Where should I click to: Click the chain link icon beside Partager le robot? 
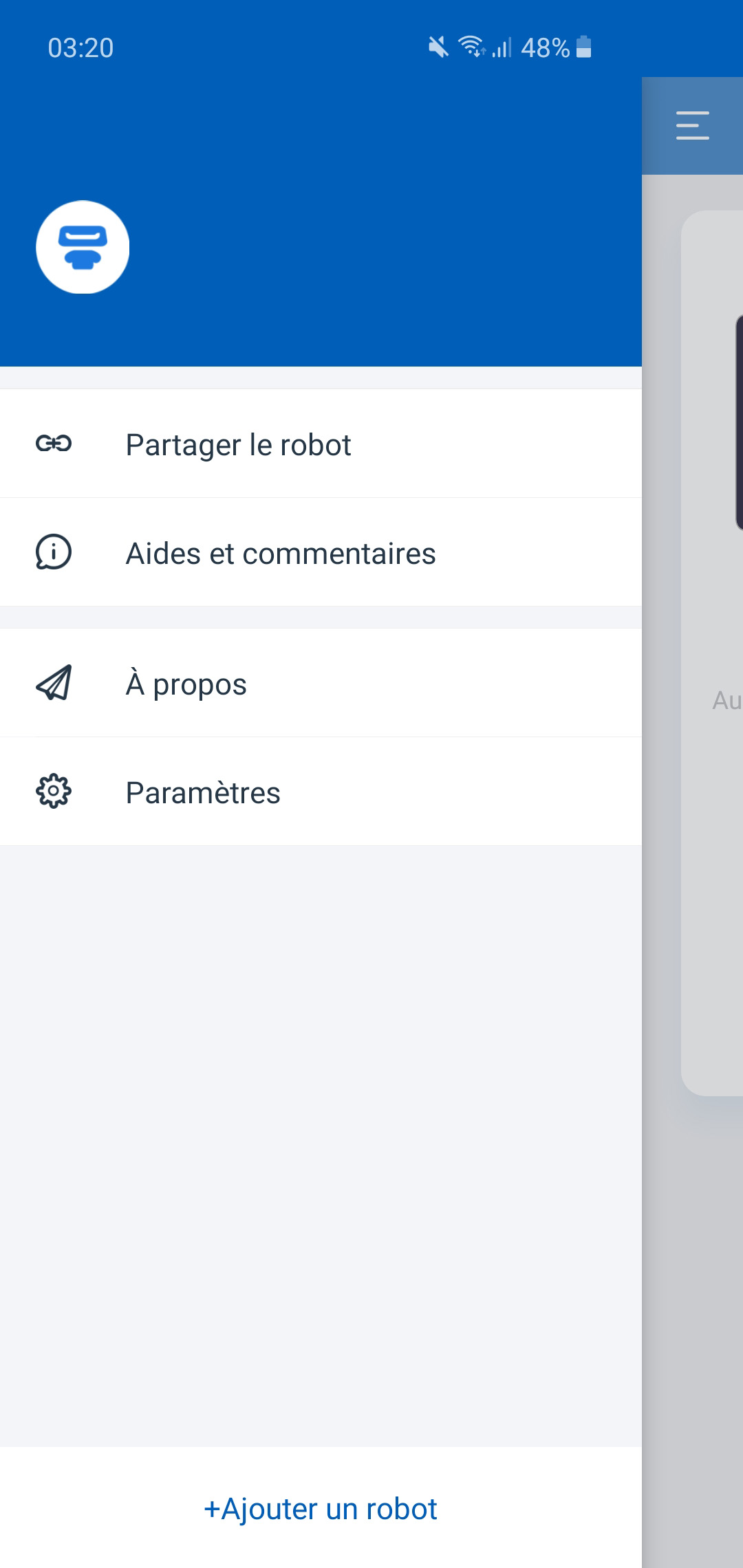pos(54,444)
